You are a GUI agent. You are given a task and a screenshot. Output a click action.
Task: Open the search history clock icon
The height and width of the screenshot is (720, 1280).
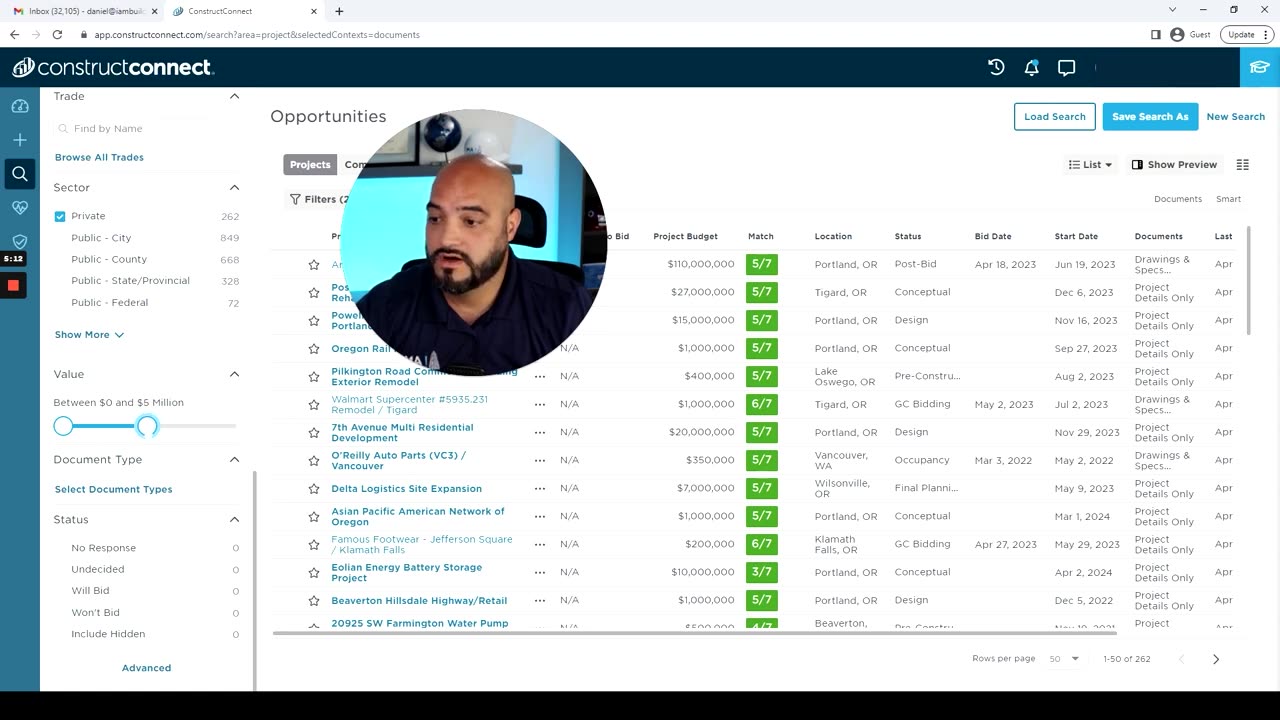pyautogui.click(x=996, y=67)
